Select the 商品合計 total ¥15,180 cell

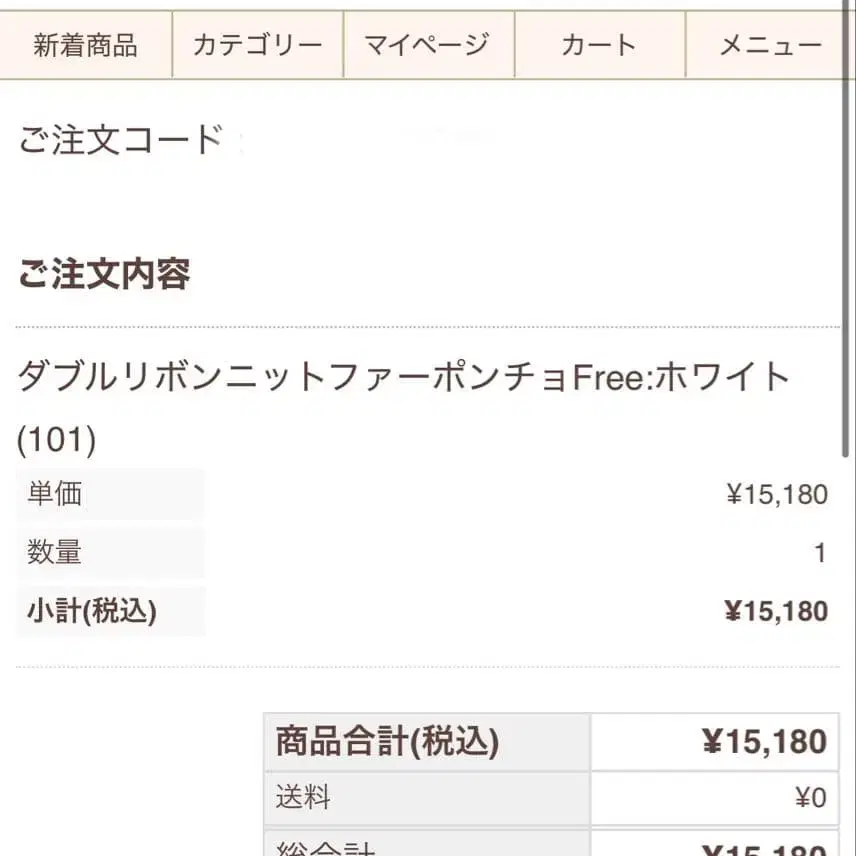pyautogui.click(x=764, y=742)
